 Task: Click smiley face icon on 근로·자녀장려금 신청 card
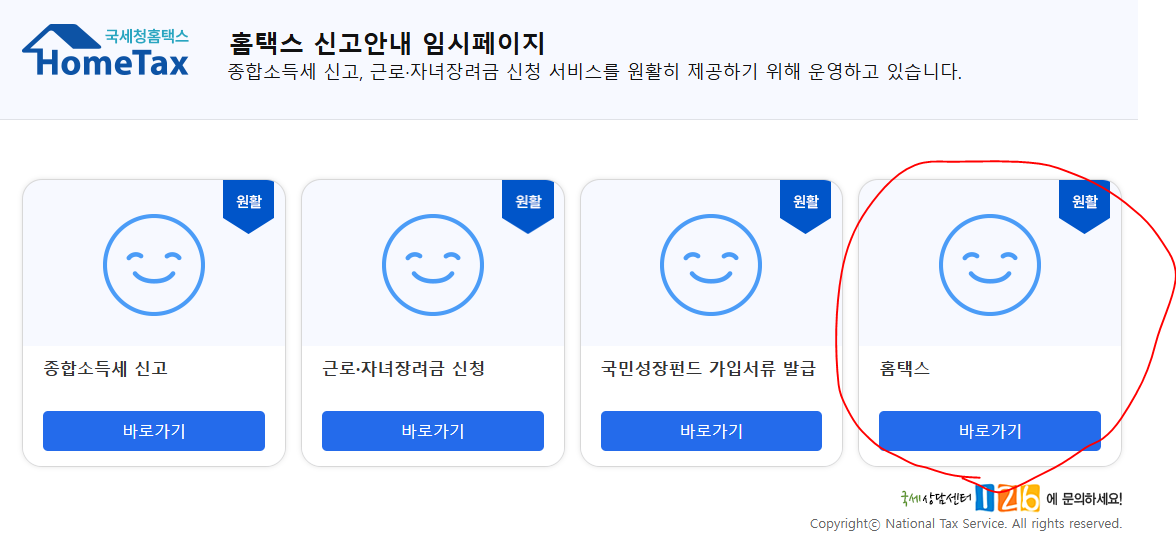coord(433,264)
